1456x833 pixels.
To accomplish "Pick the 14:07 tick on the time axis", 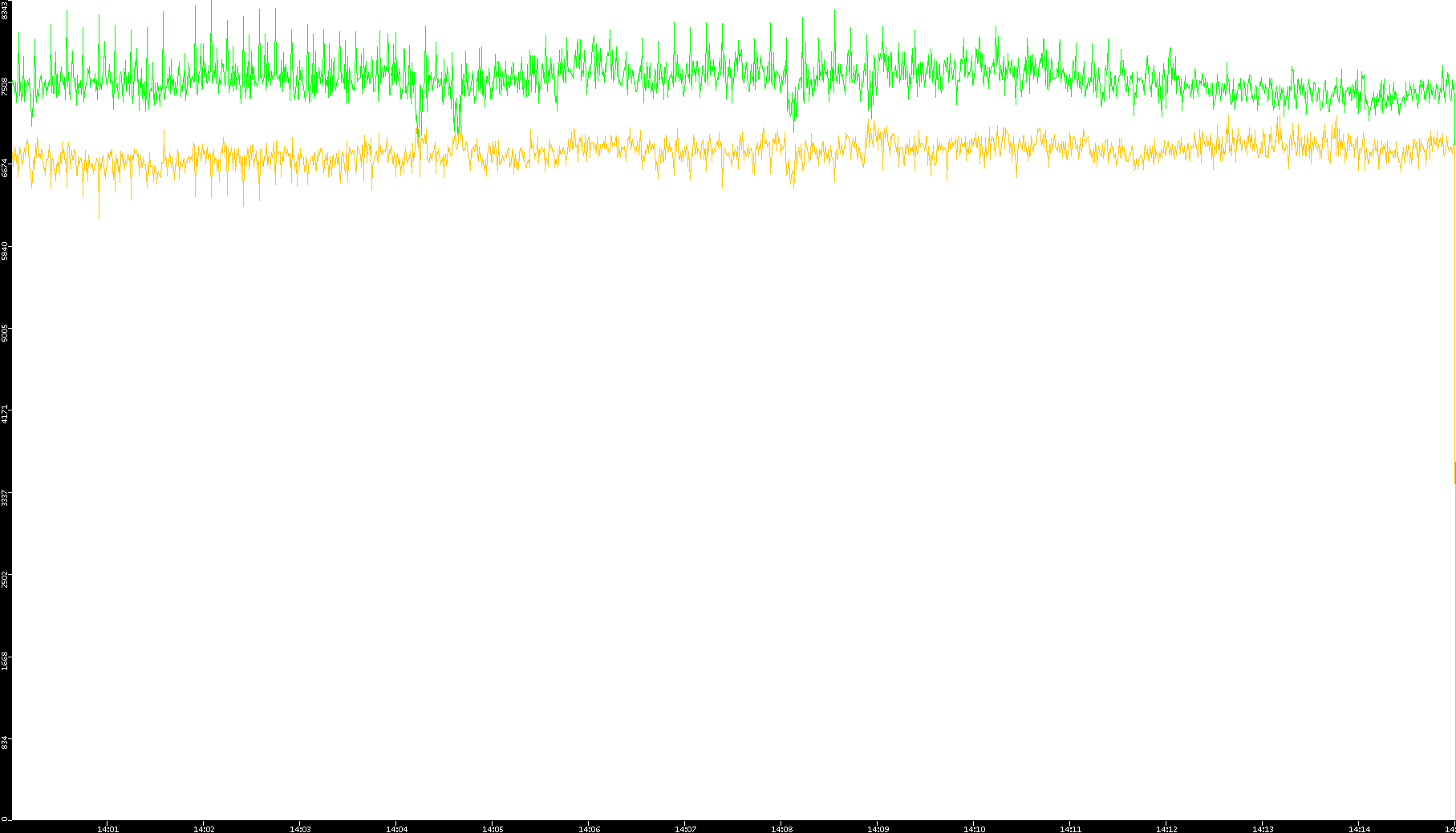I will (x=685, y=829).
